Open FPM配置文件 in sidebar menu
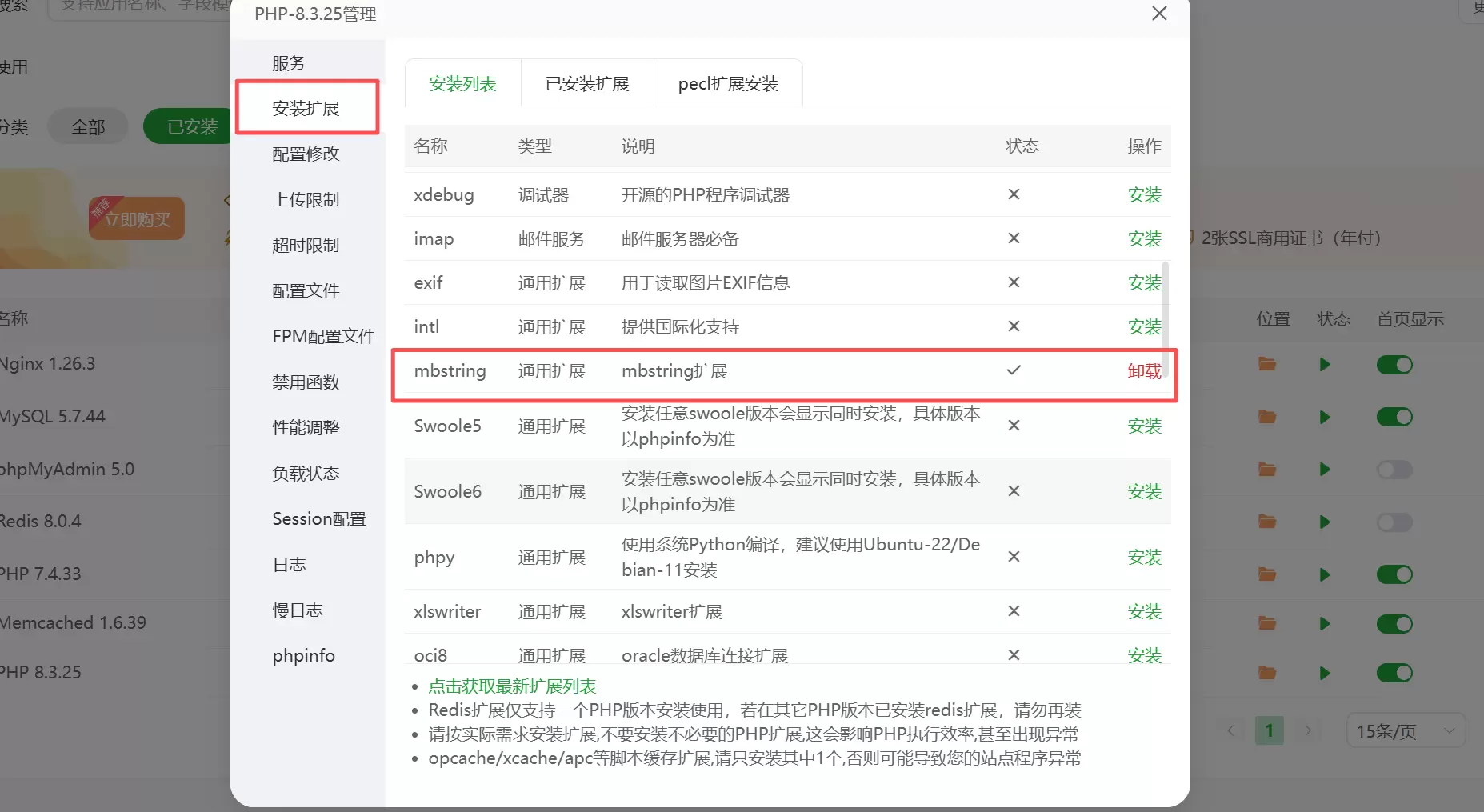 pyautogui.click(x=323, y=336)
